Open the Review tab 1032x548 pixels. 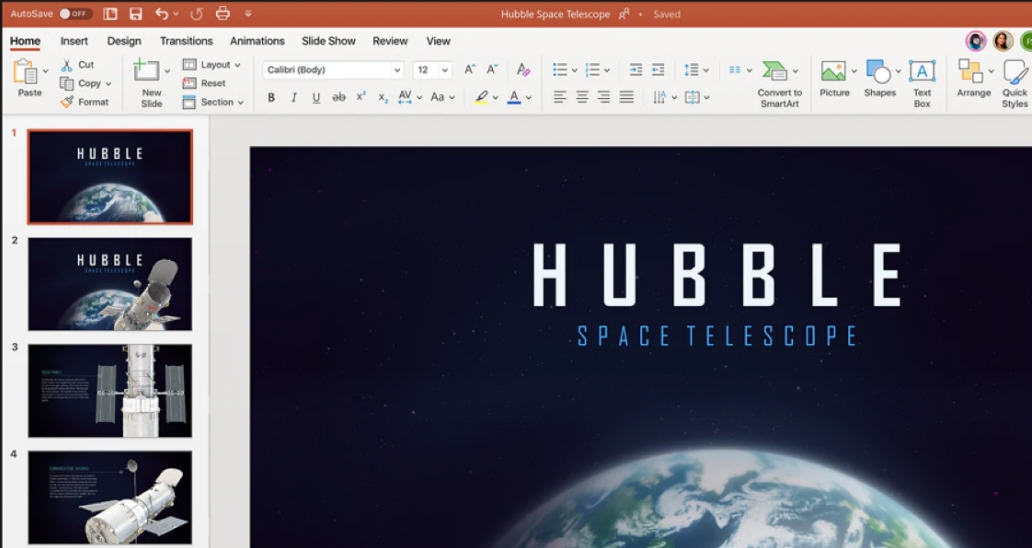[x=390, y=41]
